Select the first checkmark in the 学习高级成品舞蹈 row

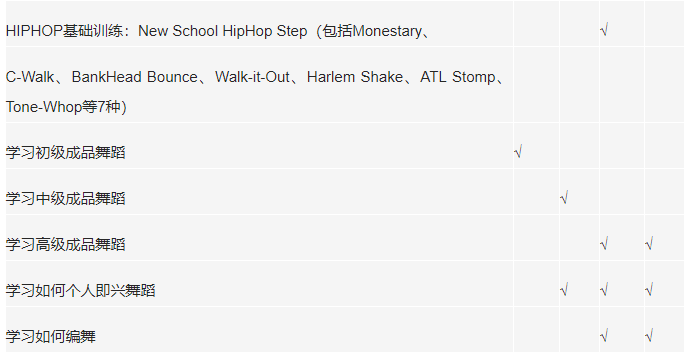(x=604, y=244)
